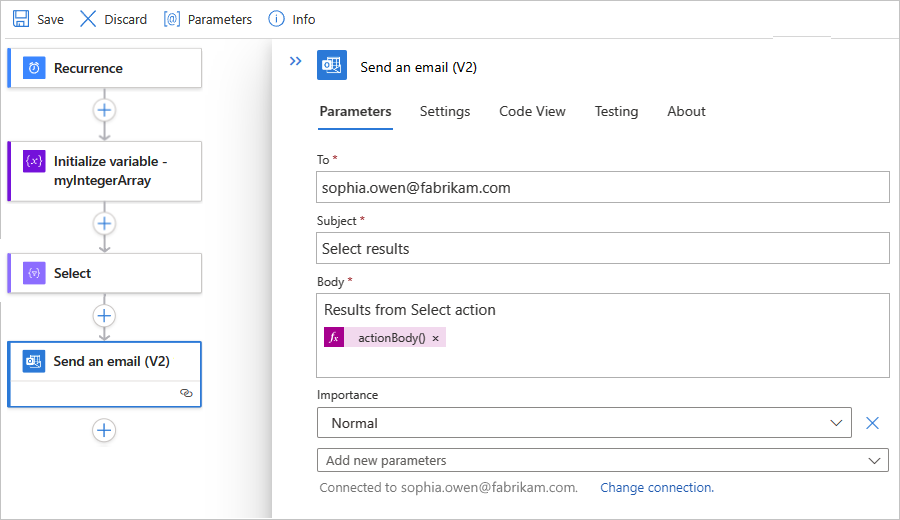Screen dimensions: 900x520
Task: Select the Select action icon
Action: 34,273
